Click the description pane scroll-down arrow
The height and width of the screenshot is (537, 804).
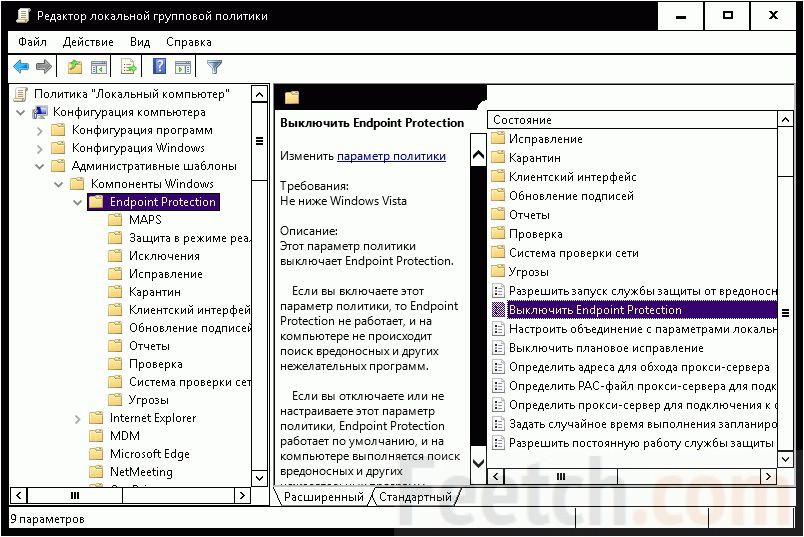[x=478, y=464]
